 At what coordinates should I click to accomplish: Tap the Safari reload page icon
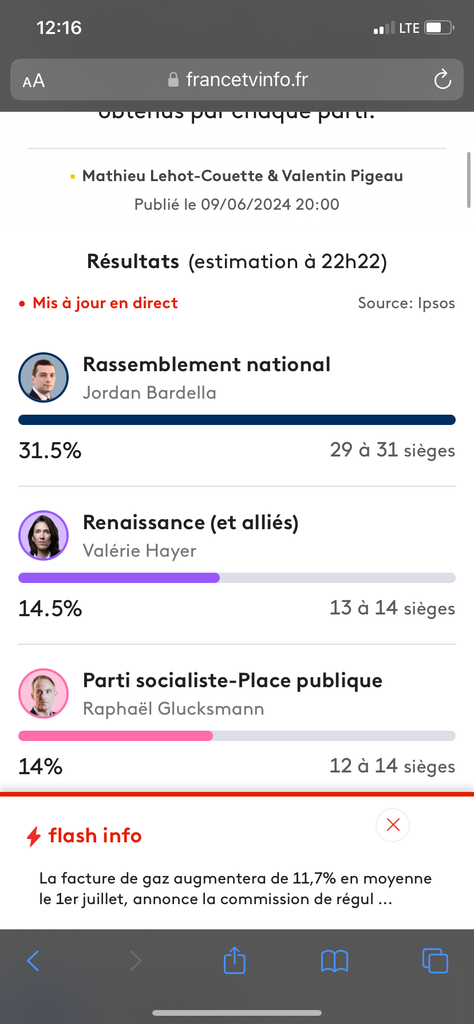click(x=442, y=80)
